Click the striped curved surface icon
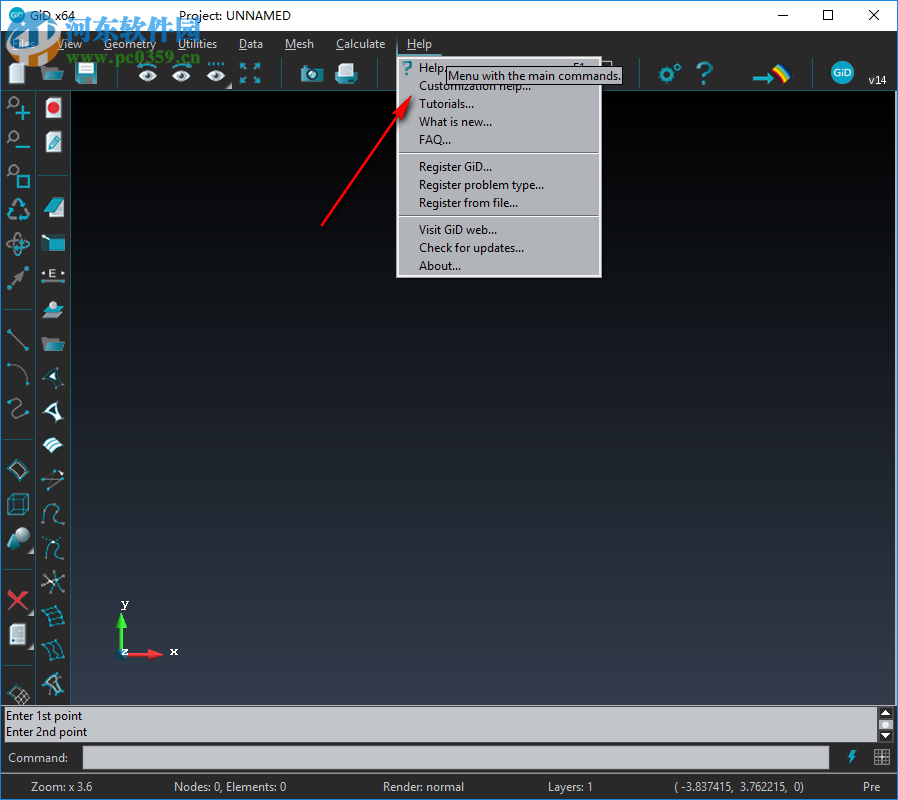Screen dimensions: 898x800 tap(53, 445)
